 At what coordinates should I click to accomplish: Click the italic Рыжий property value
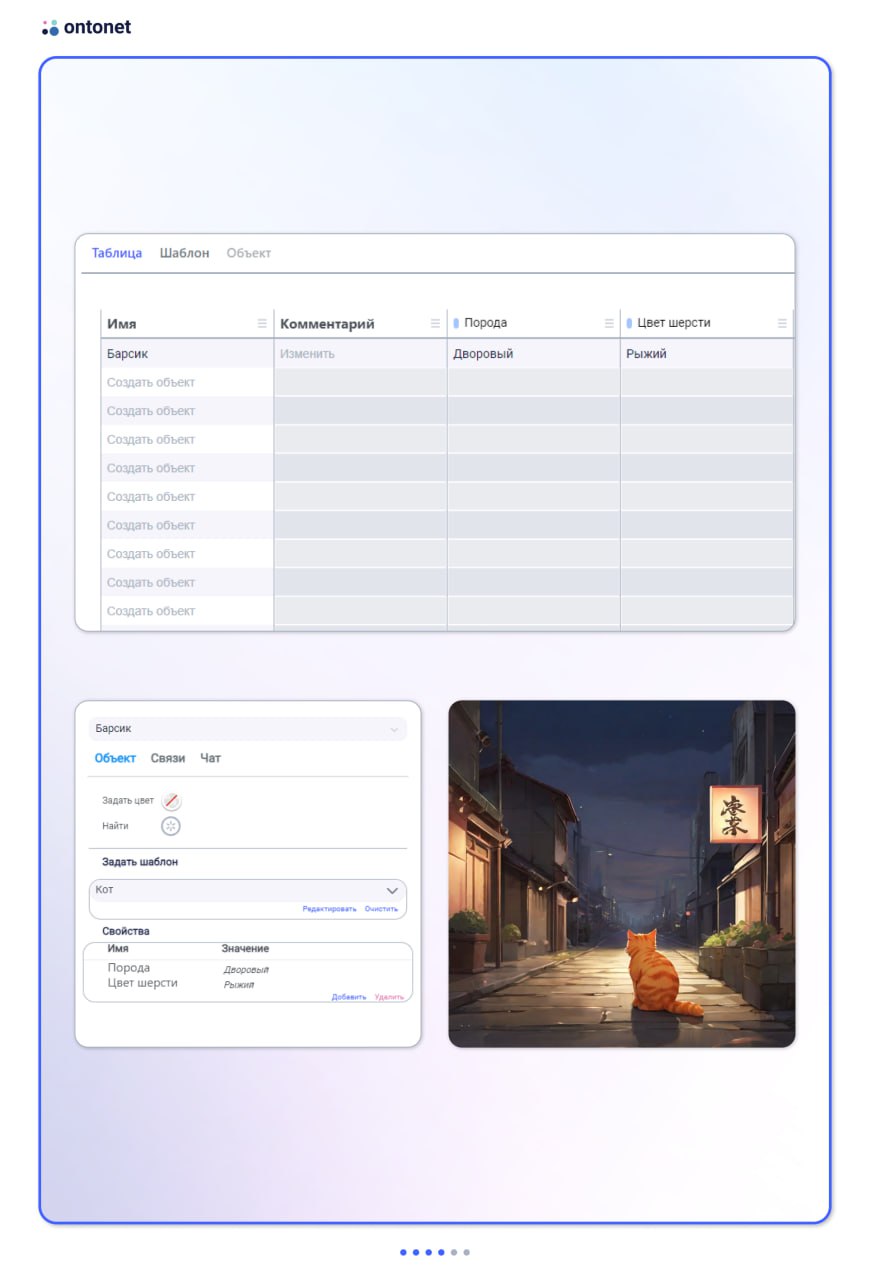tap(239, 985)
